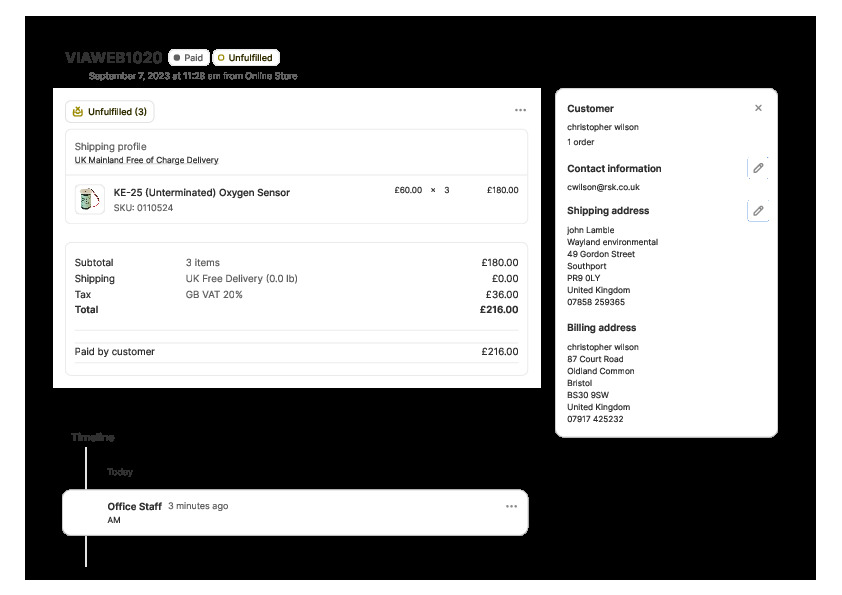Click the cwilson@rsk.co.uk email address

click(x=603, y=187)
